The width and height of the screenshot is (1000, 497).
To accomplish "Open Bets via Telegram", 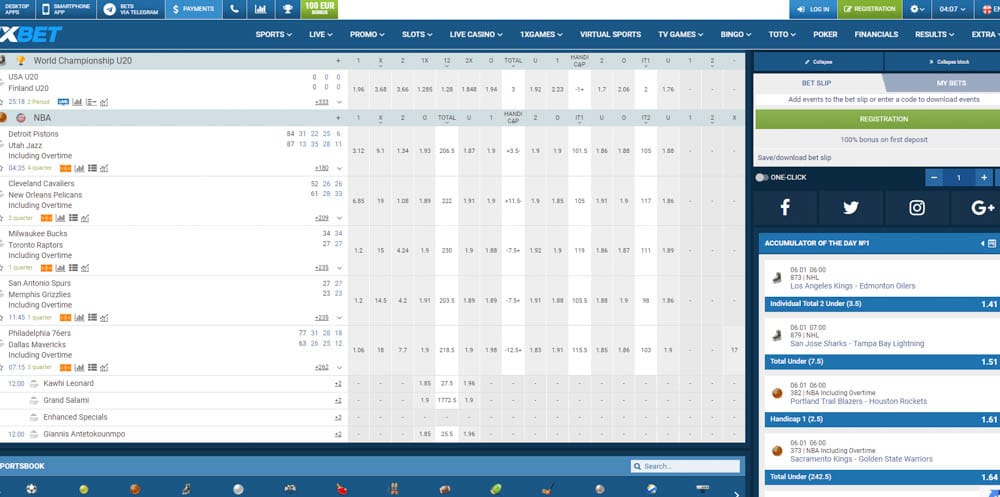I will (x=131, y=9).
